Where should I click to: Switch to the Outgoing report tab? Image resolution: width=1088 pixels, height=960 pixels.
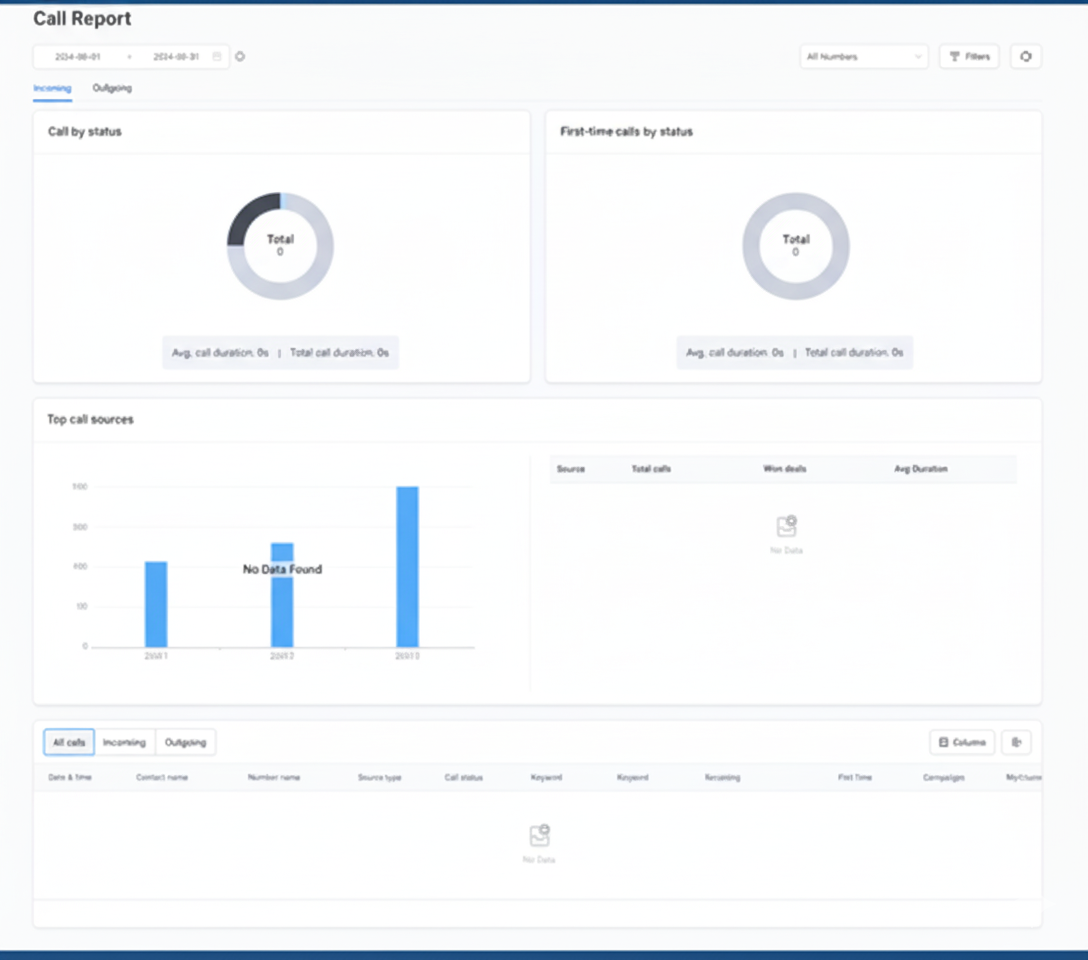point(112,88)
